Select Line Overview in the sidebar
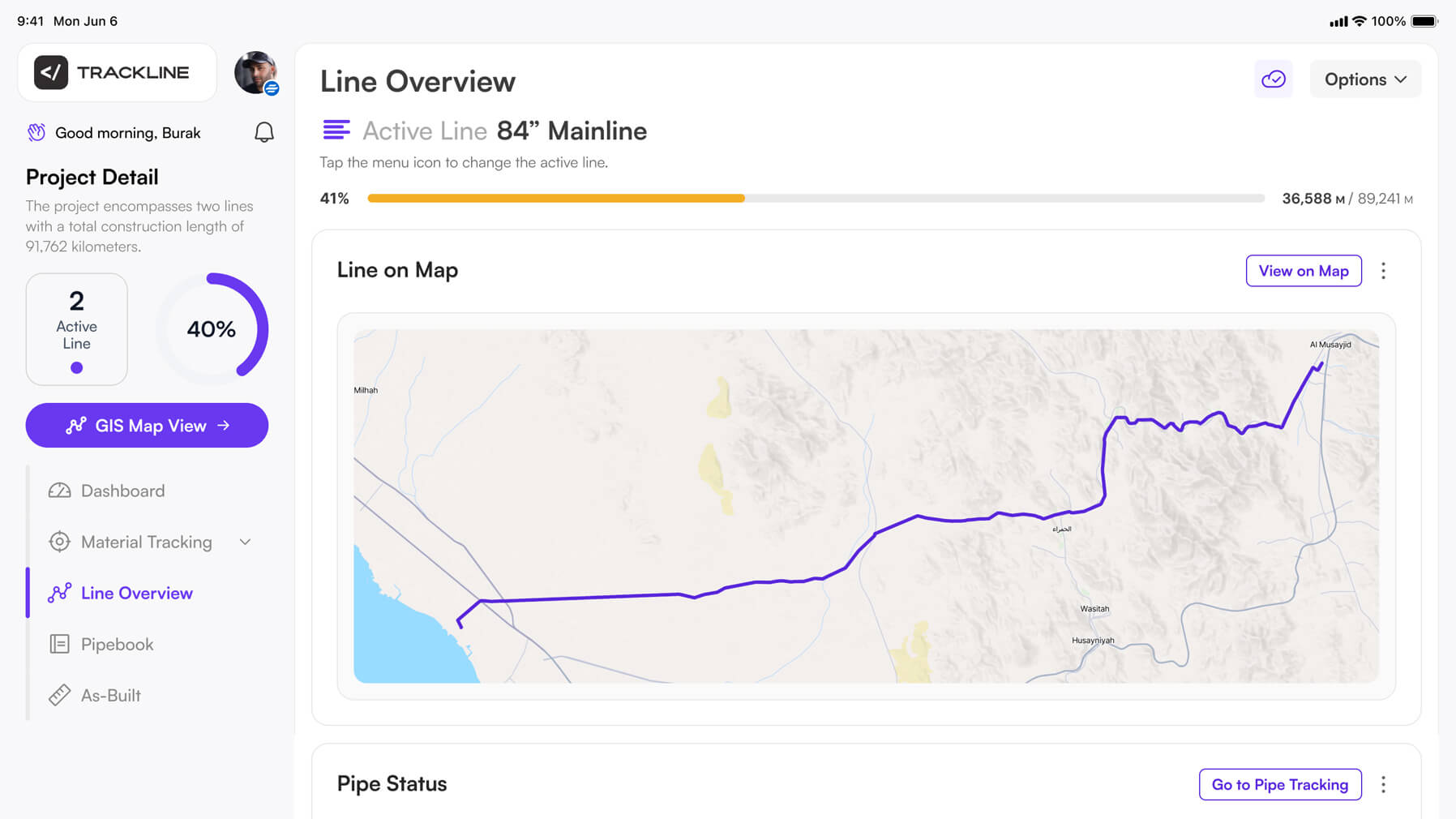The height and width of the screenshot is (819, 1456). [x=136, y=593]
